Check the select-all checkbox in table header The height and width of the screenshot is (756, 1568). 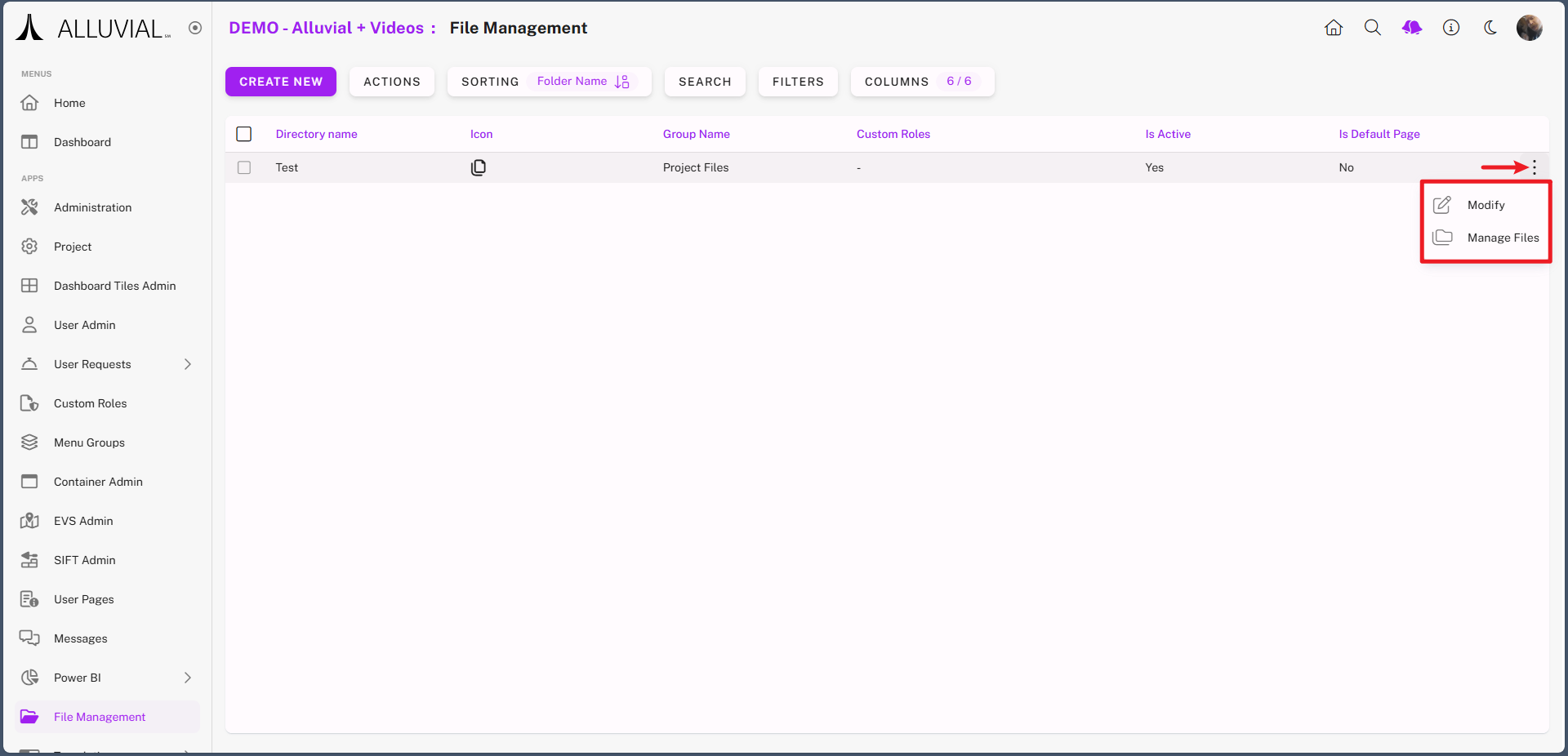tap(244, 134)
